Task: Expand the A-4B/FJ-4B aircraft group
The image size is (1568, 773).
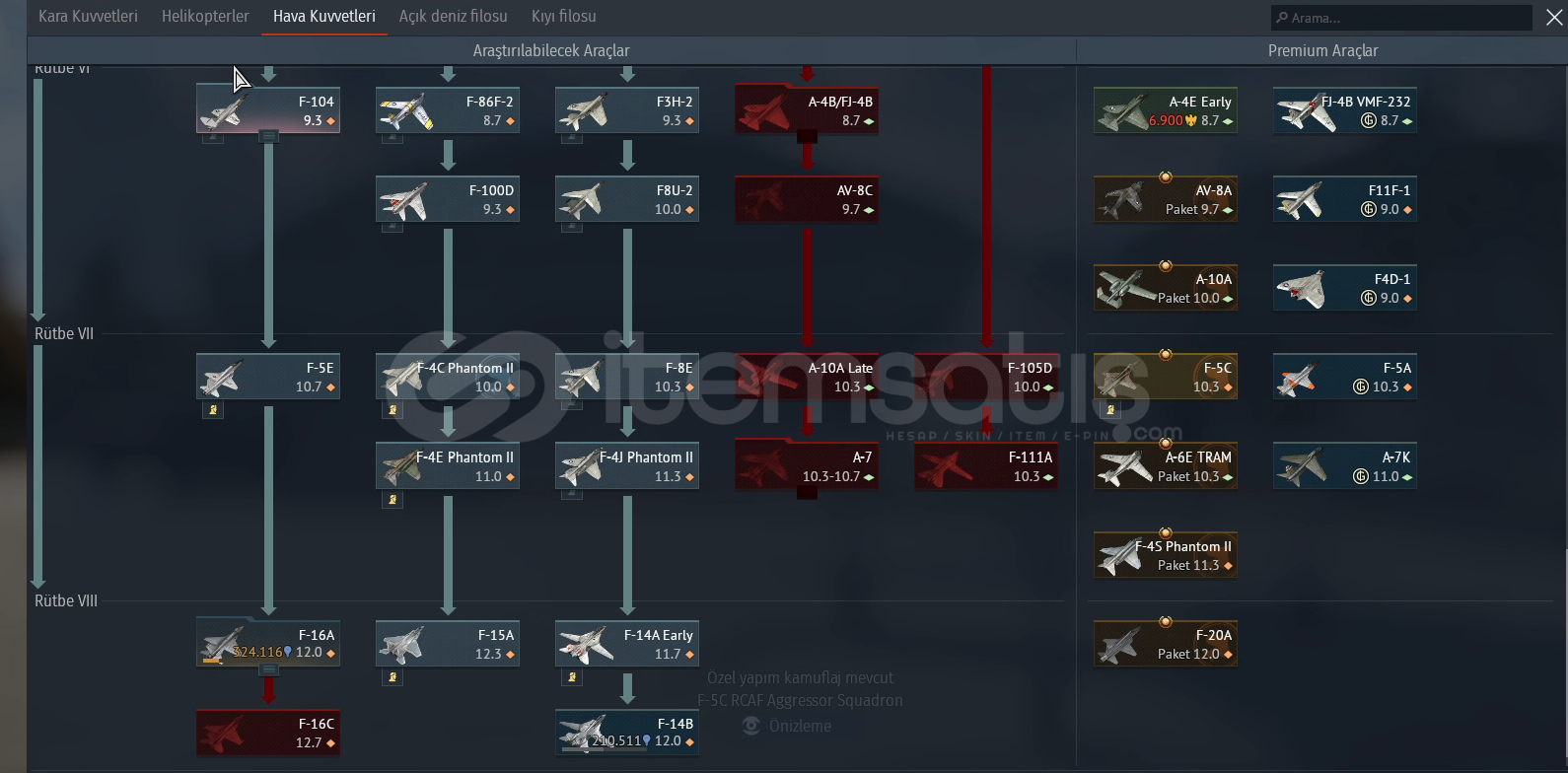Action: pos(807,136)
